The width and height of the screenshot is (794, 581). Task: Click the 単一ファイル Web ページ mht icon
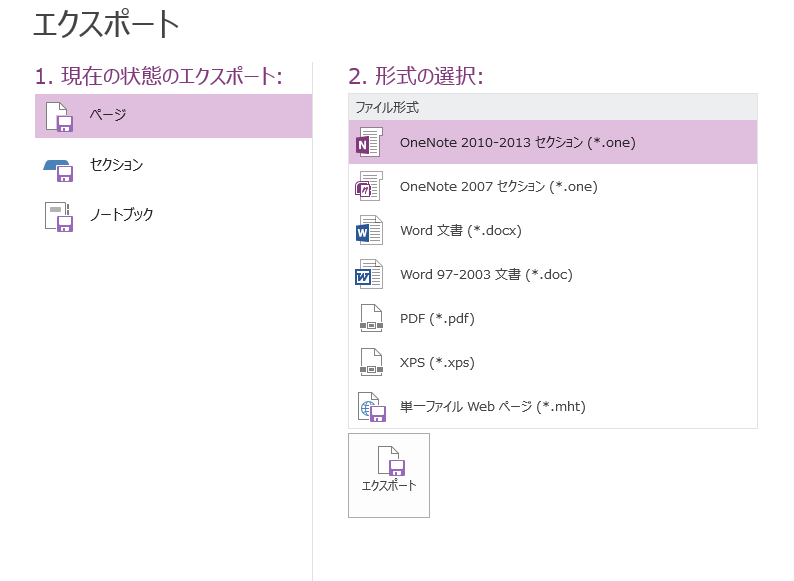[x=372, y=407]
